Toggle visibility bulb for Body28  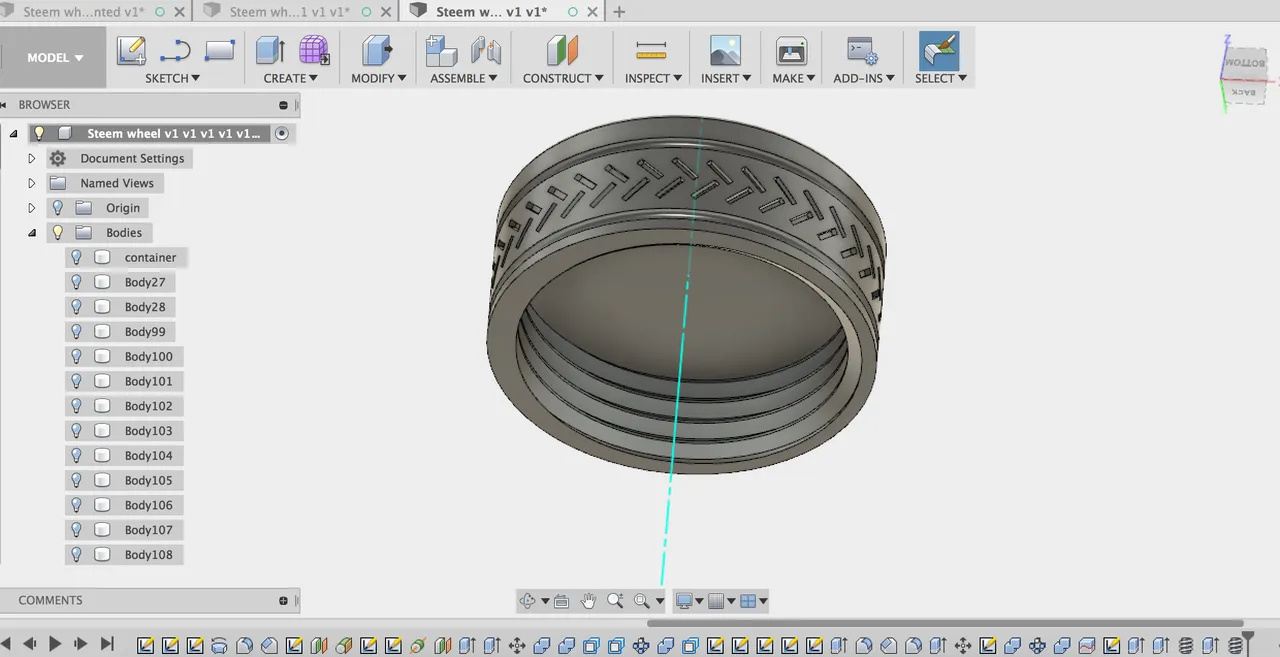tap(76, 307)
